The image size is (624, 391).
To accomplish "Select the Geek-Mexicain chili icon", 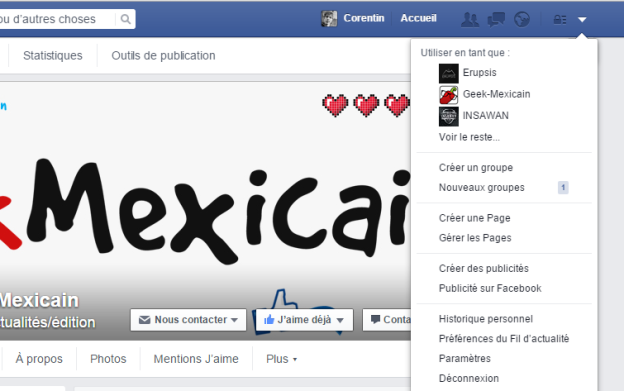I will pos(448,95).
